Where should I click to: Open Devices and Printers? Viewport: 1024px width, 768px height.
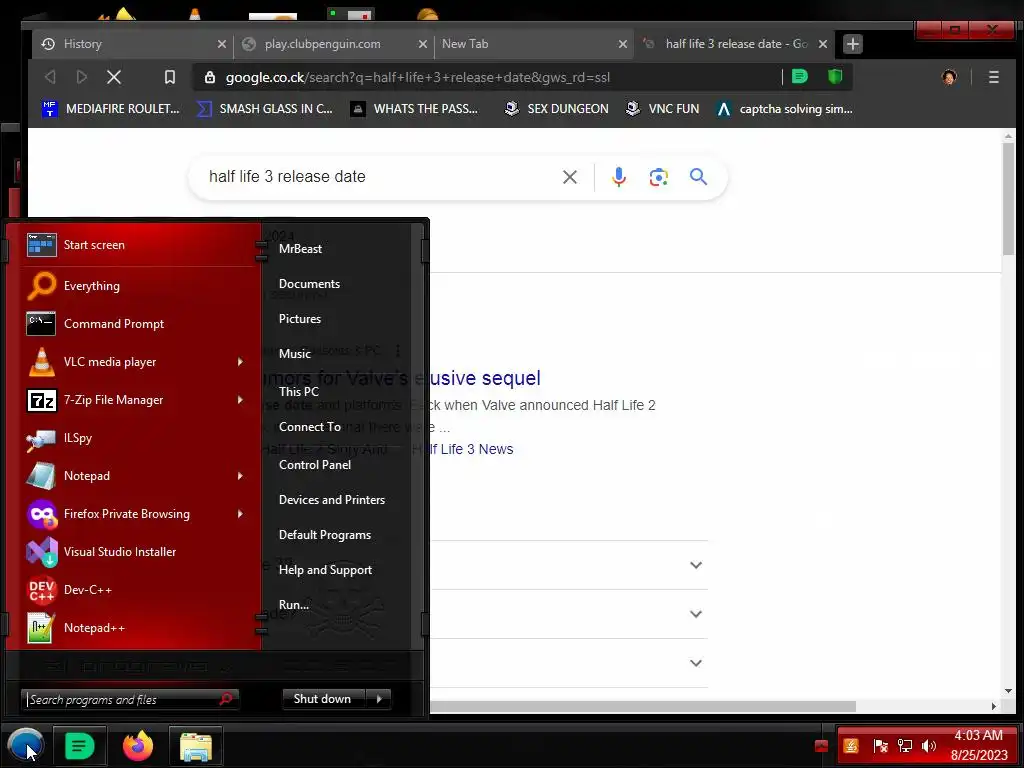[332, 500]
